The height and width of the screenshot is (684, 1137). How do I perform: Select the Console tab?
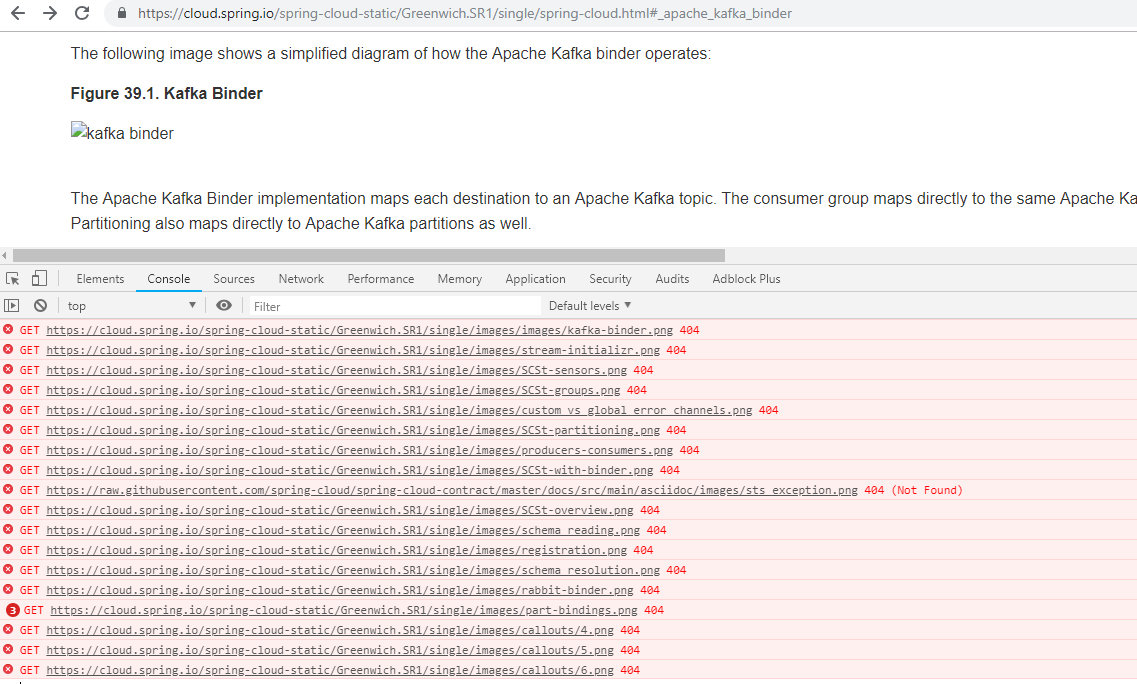point(168,279)
